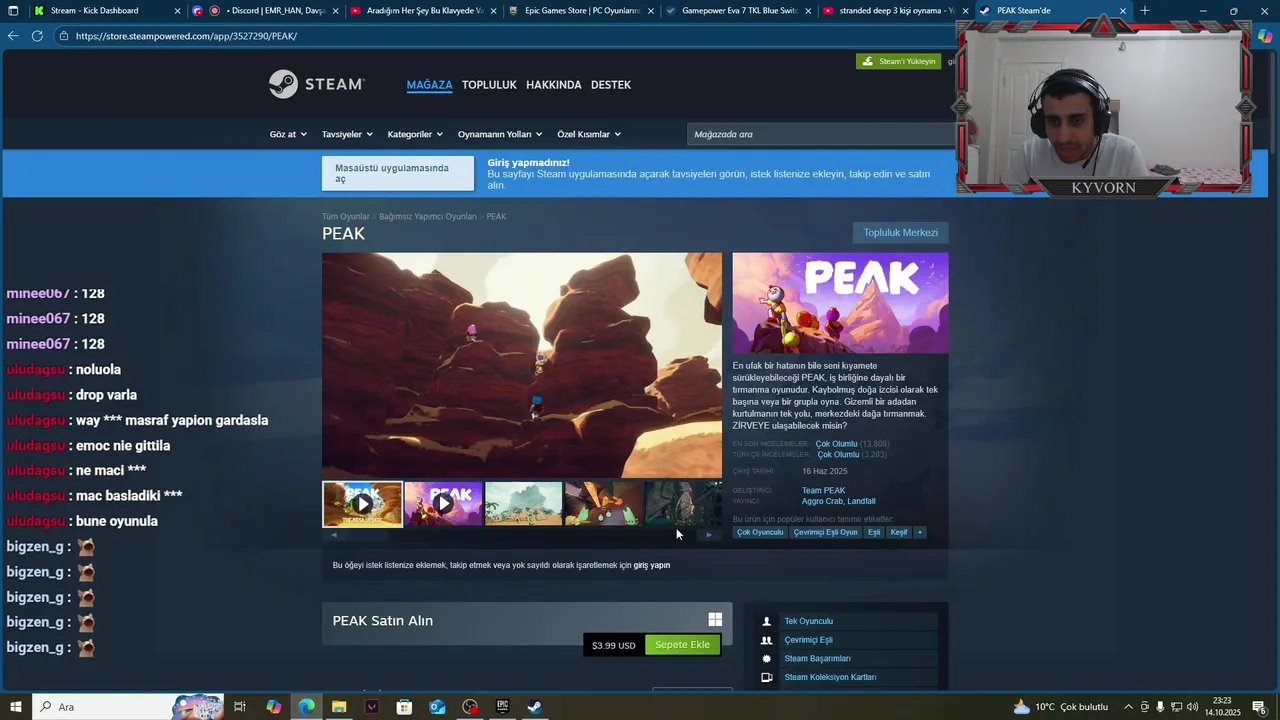This screenshot has height=720, width=1280.
Task: Switch to the Epic Games Store tab
Action: point(582,11)
